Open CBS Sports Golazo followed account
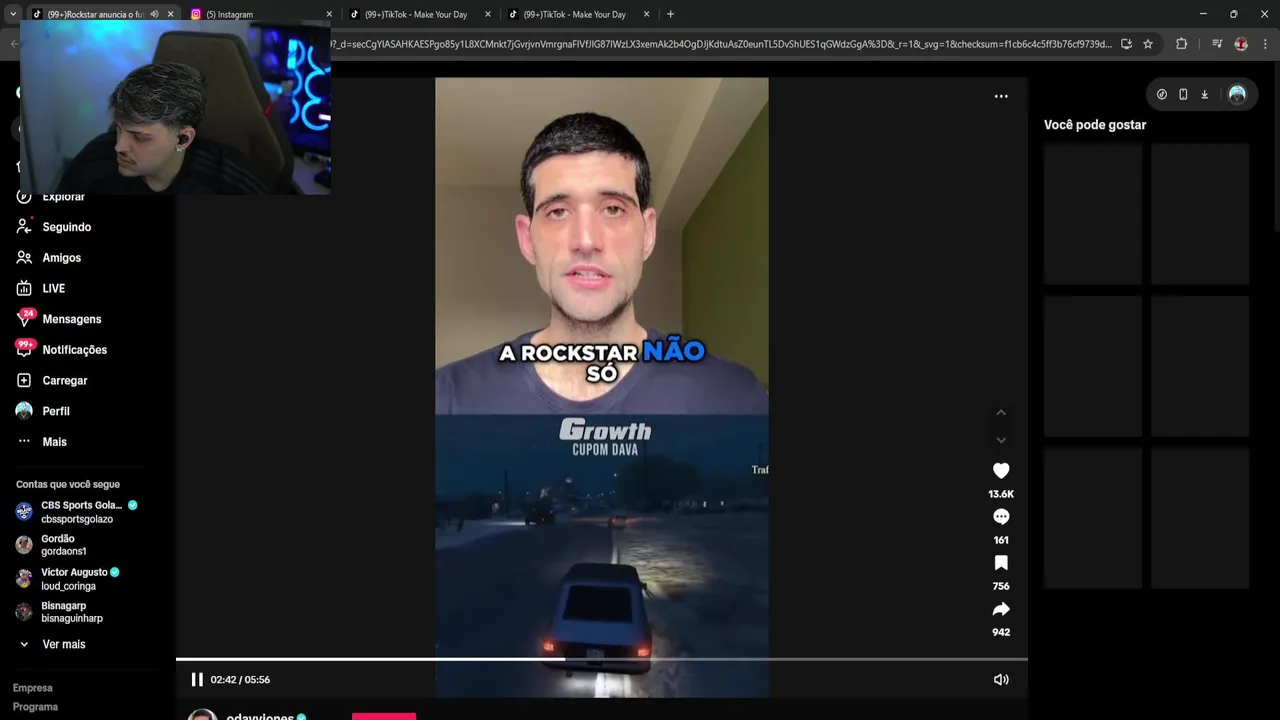 78,512
